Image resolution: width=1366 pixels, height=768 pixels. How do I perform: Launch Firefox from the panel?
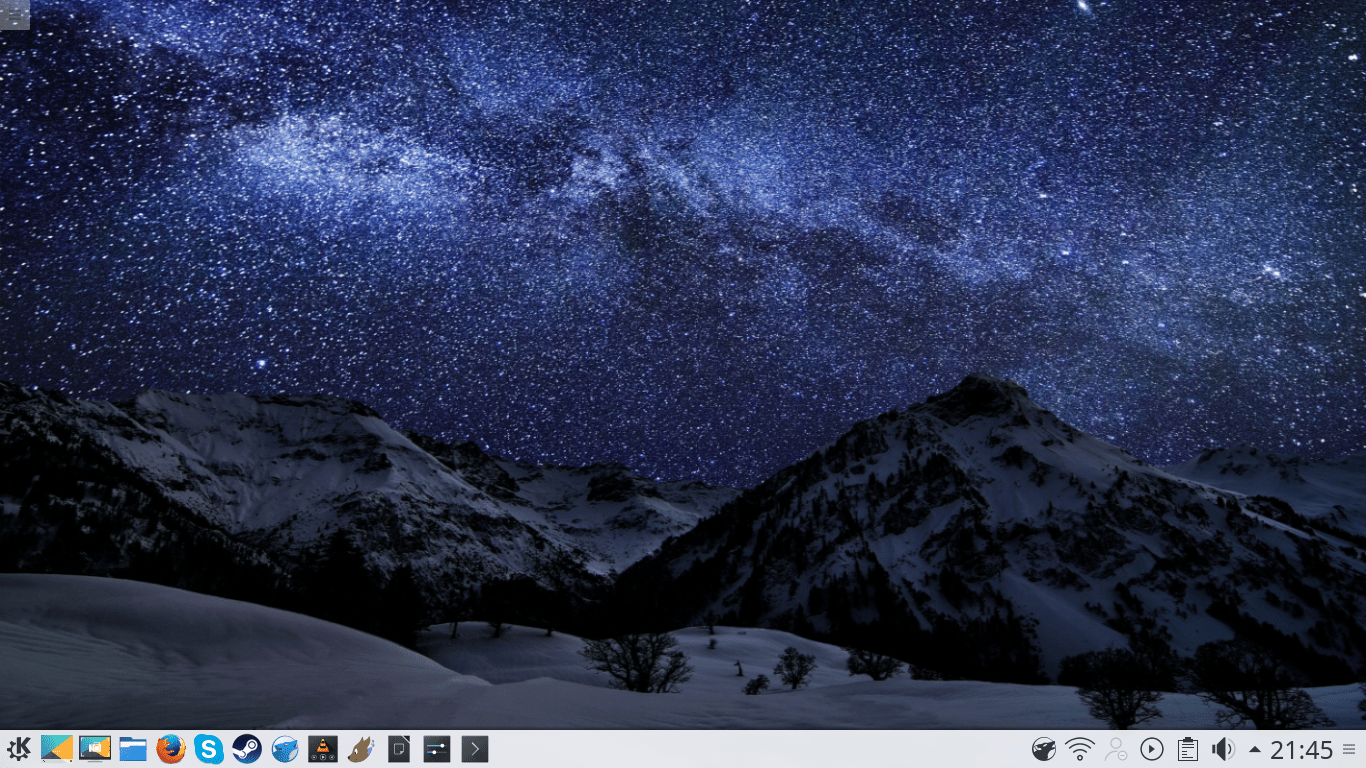(171, 749)
